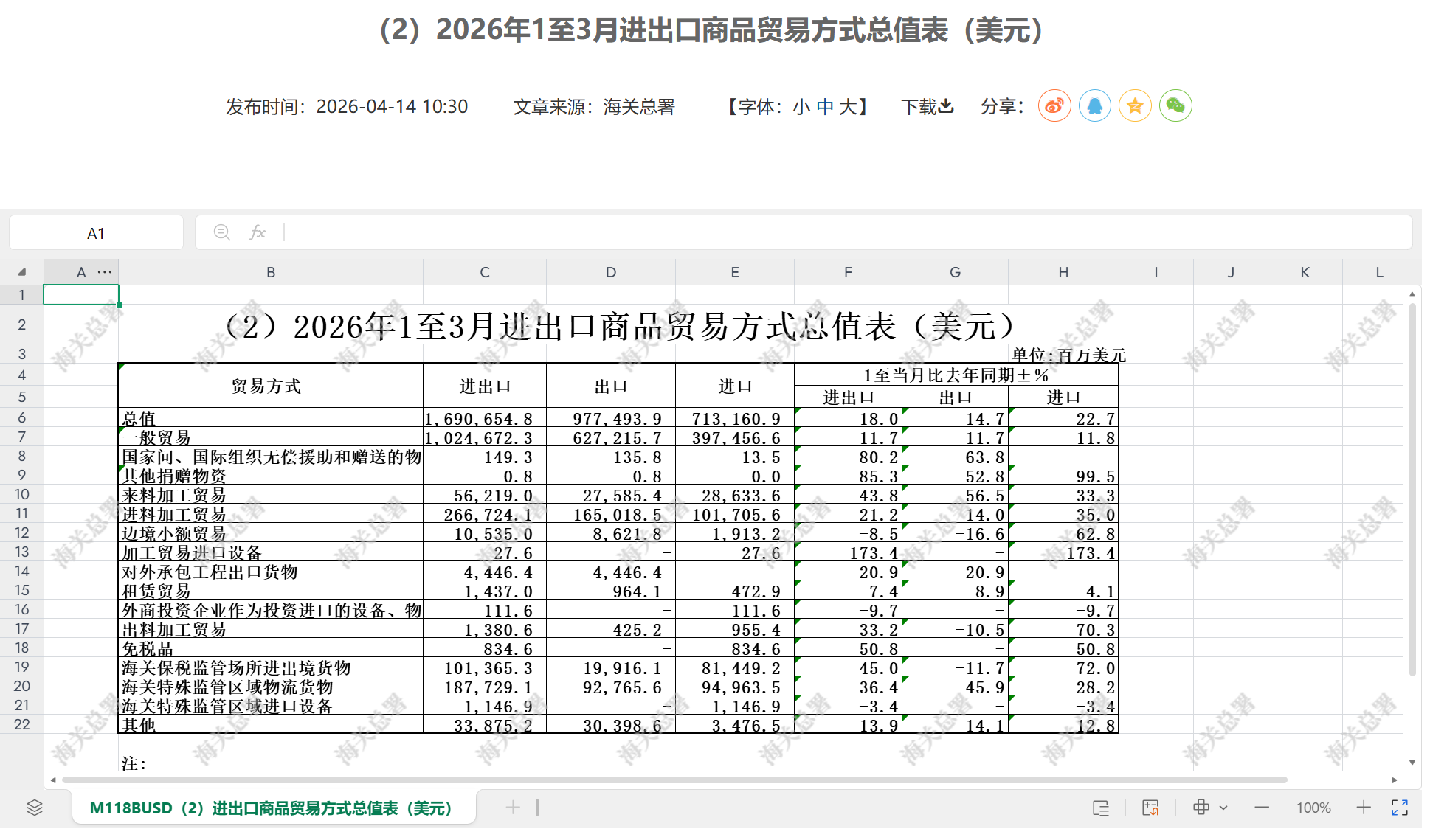Share article via WeChat icon
Viewport: 1430px width, 840px height.
pos(1175,106)
